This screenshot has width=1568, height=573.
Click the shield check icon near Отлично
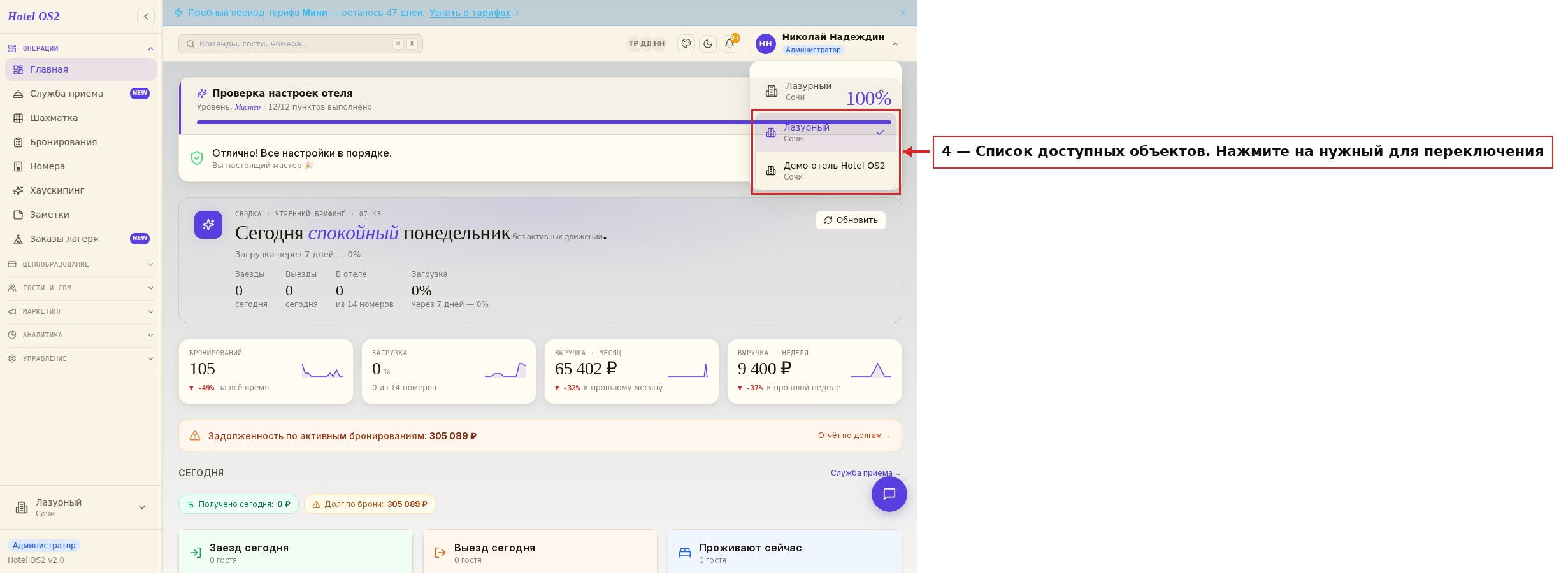pyautogui.click(x=197, y=158)
